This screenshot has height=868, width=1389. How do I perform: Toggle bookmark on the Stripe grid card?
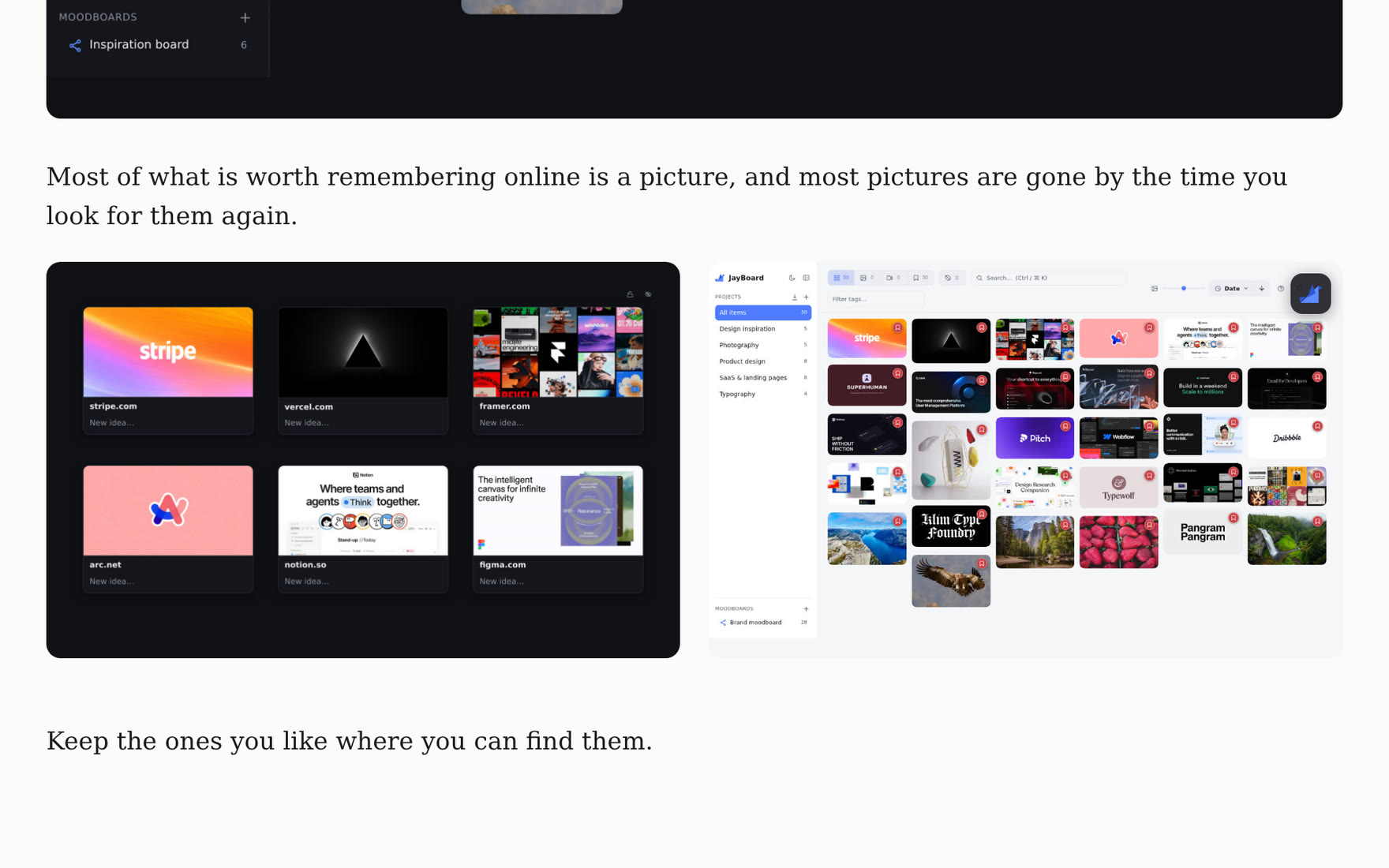coord(897,327)
